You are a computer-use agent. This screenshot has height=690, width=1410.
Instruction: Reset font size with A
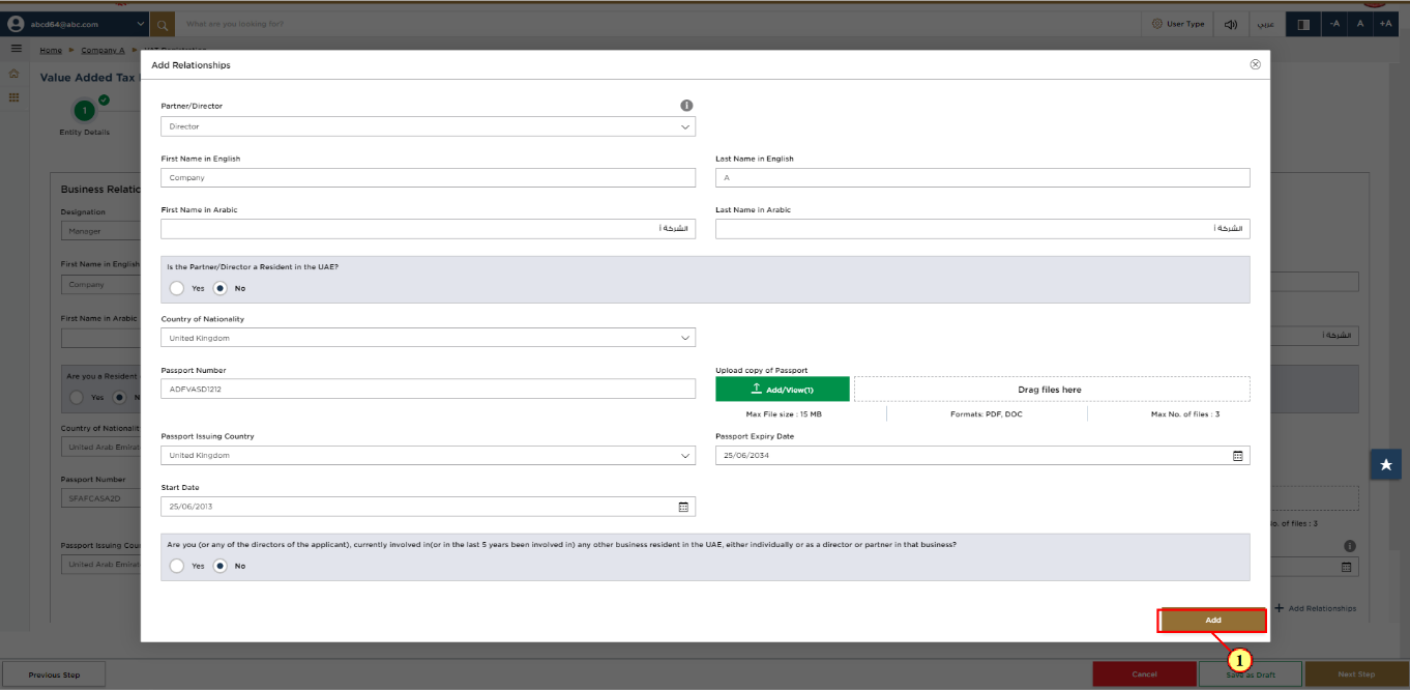(x=1360, y=24)
